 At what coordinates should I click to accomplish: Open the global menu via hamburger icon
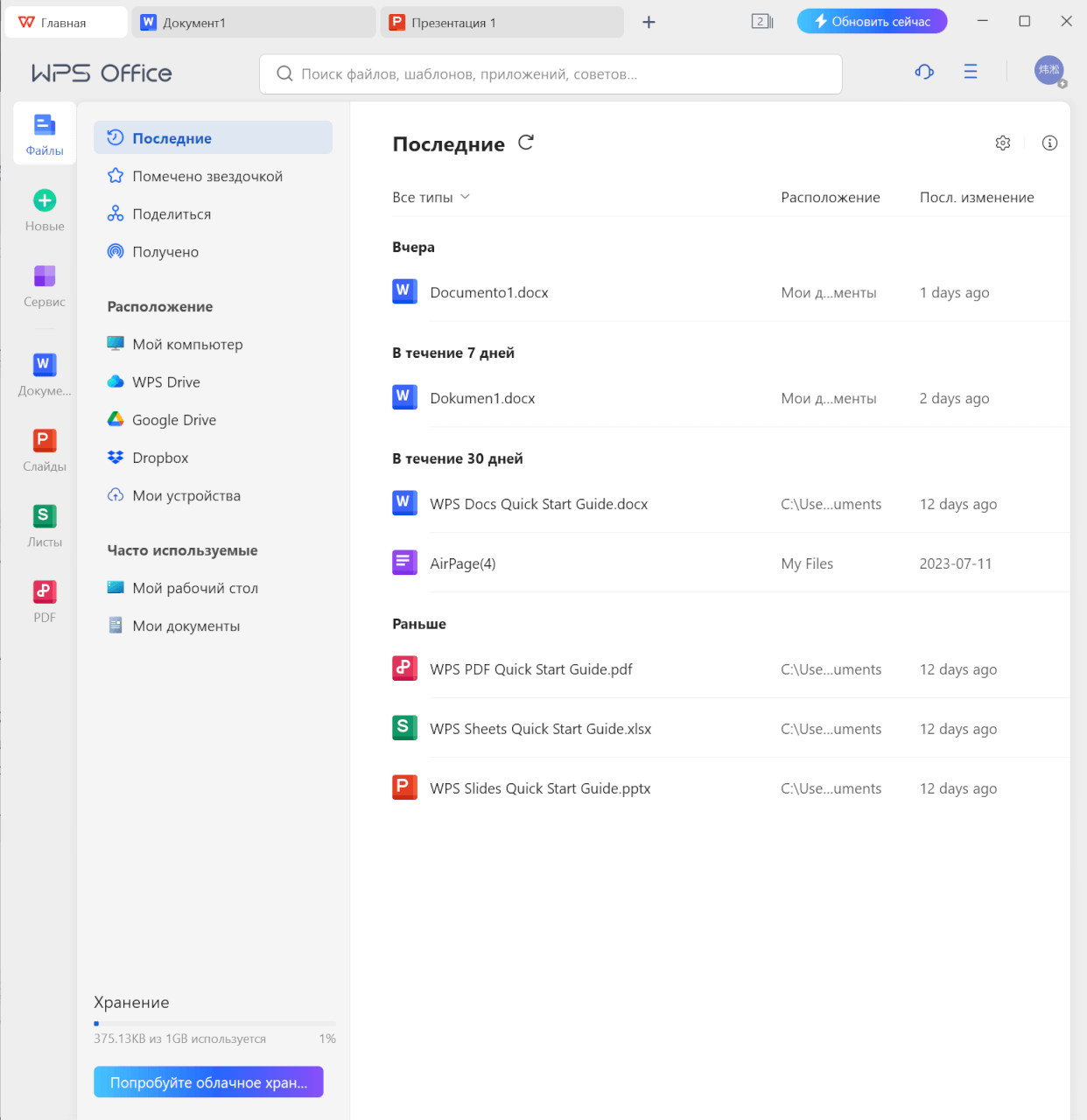click(x=971, y=72)
